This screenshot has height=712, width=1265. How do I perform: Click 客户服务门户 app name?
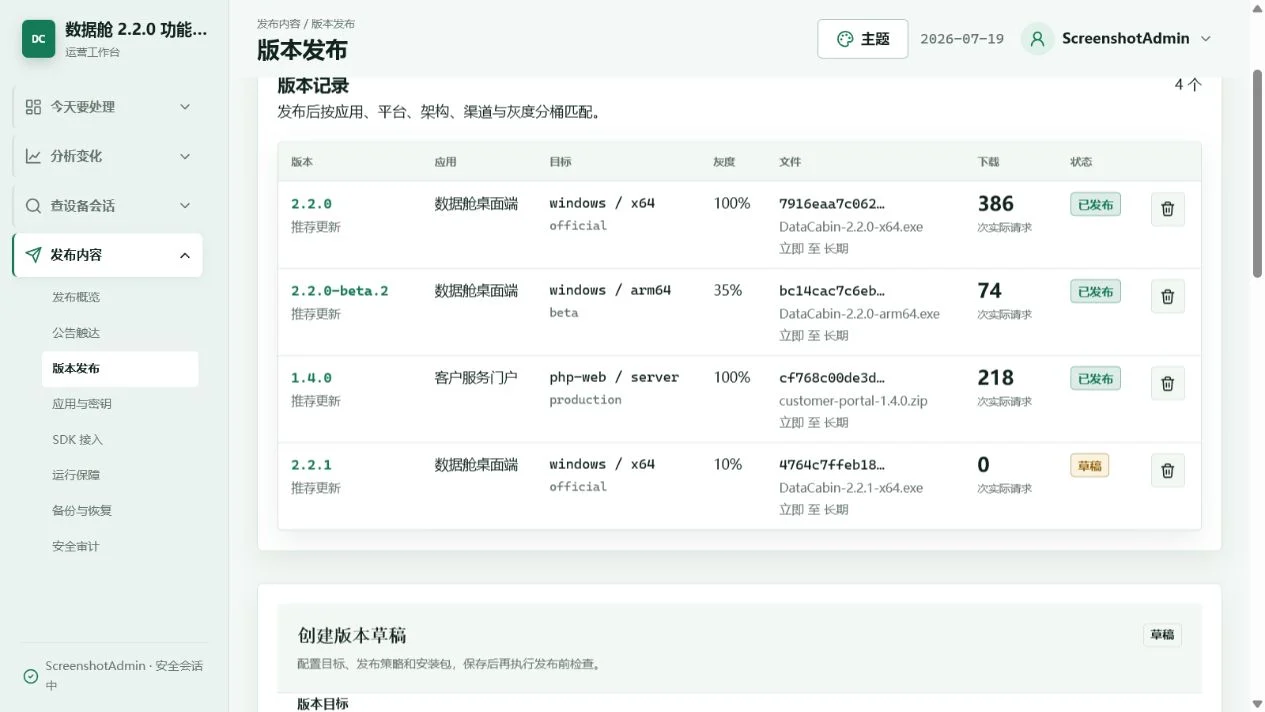(x=476, y=378)
